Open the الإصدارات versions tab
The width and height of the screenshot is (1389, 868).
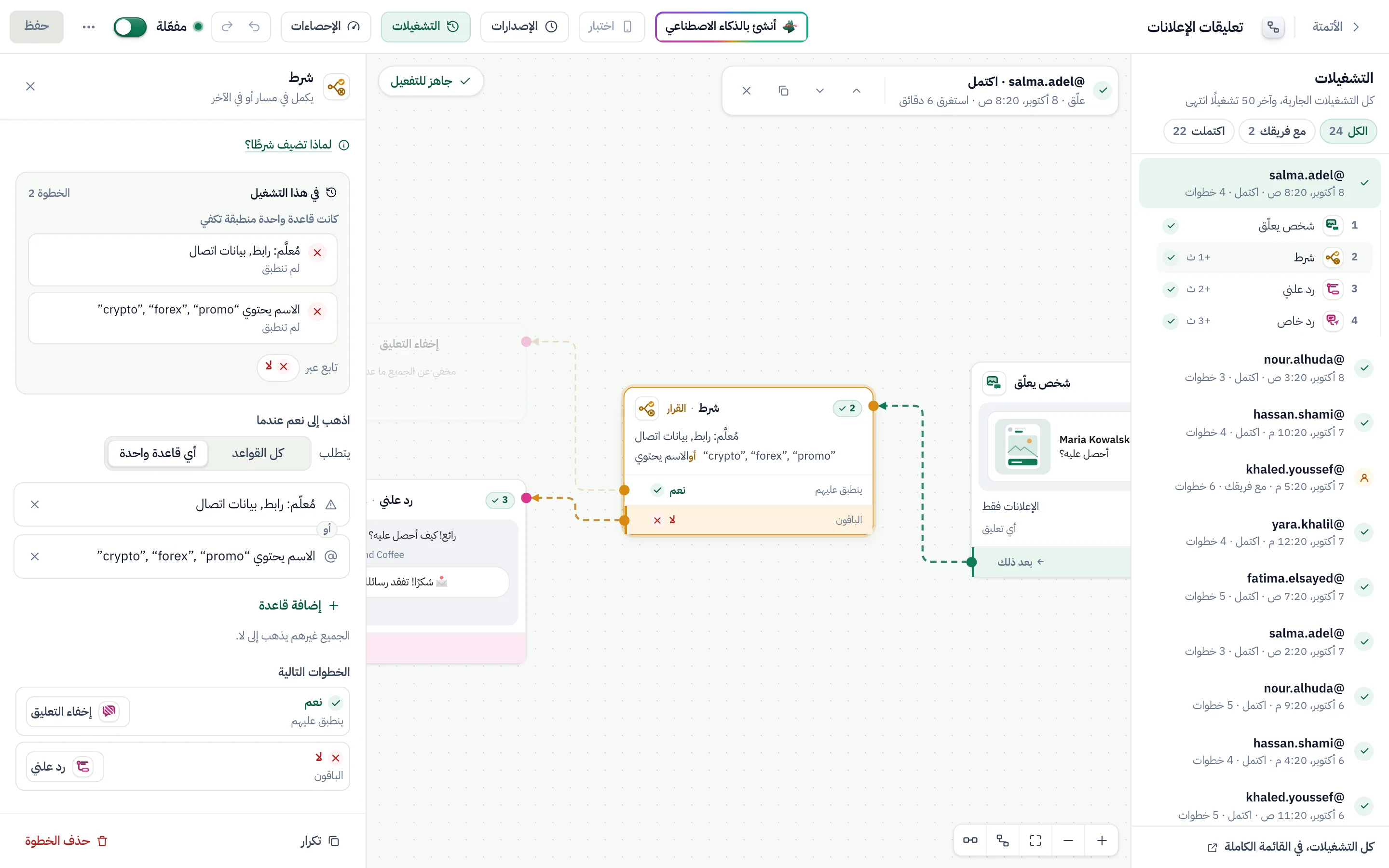pos(524,27)
